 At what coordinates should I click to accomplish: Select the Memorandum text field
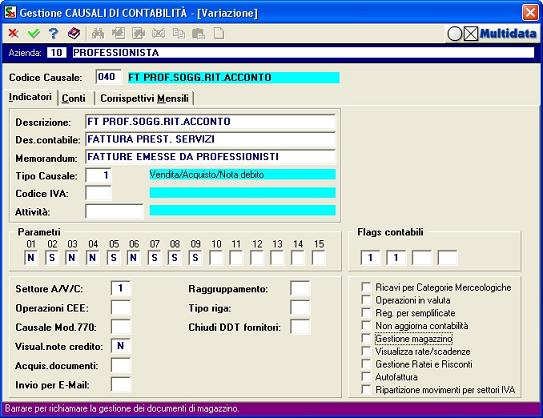(211, 157)
